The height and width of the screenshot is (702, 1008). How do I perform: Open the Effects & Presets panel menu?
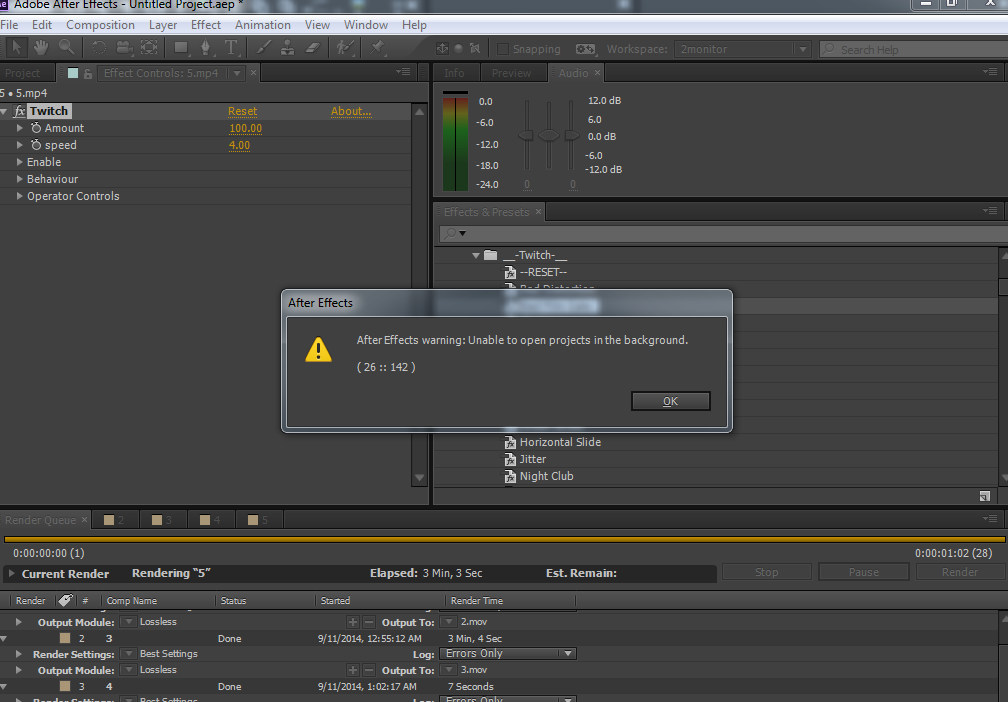click(990, 211)
